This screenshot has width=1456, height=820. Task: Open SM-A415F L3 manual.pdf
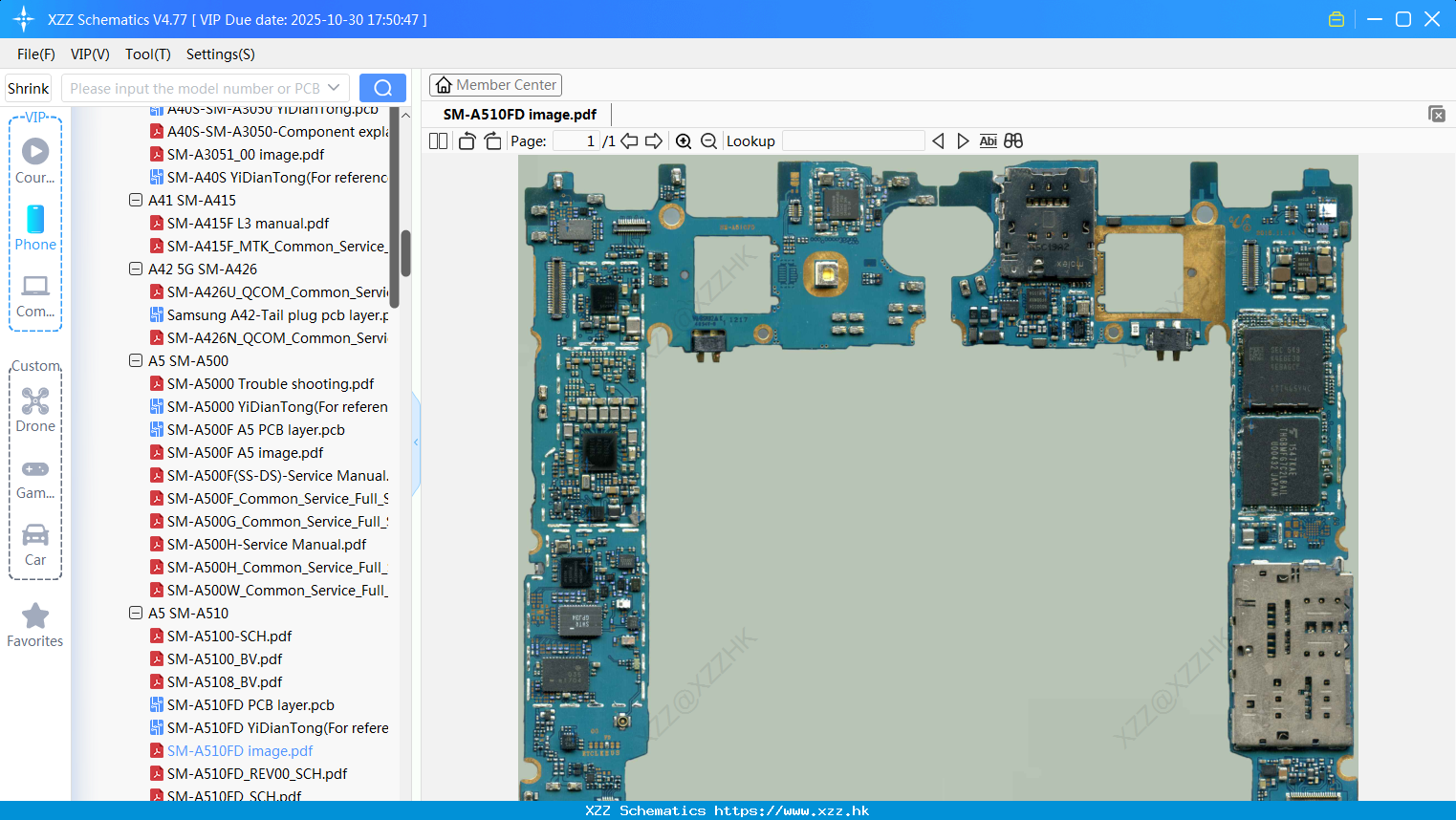click(x=239, y=223)
